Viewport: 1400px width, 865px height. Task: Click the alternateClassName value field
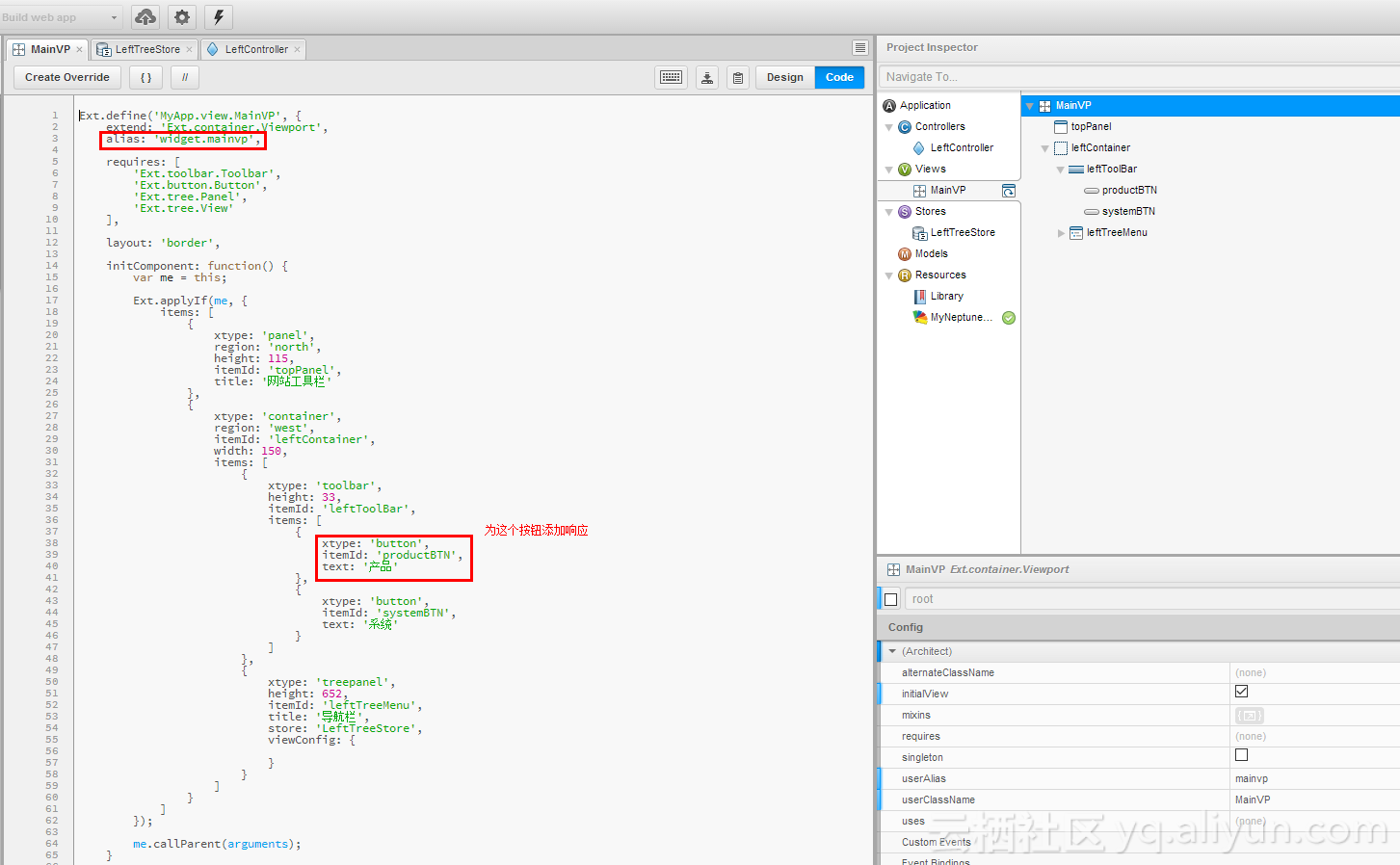[x=1315, y=672]
